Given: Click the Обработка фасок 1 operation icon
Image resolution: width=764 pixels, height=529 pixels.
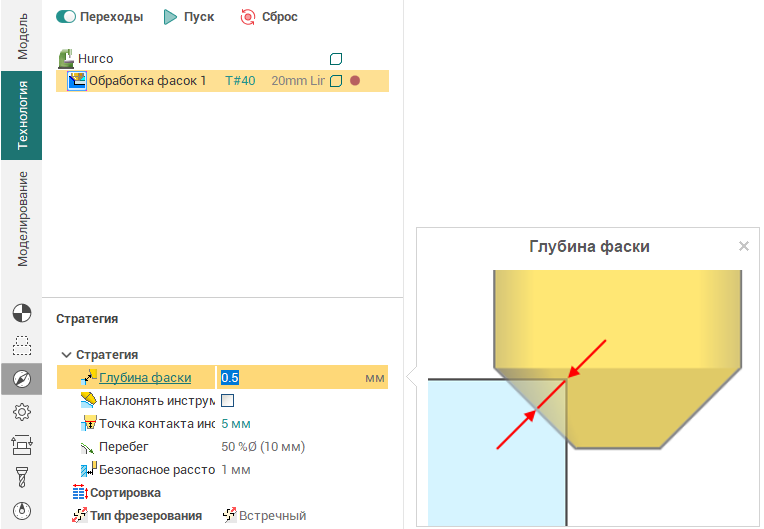Looking at the screenshot, I should coord(76,81).
